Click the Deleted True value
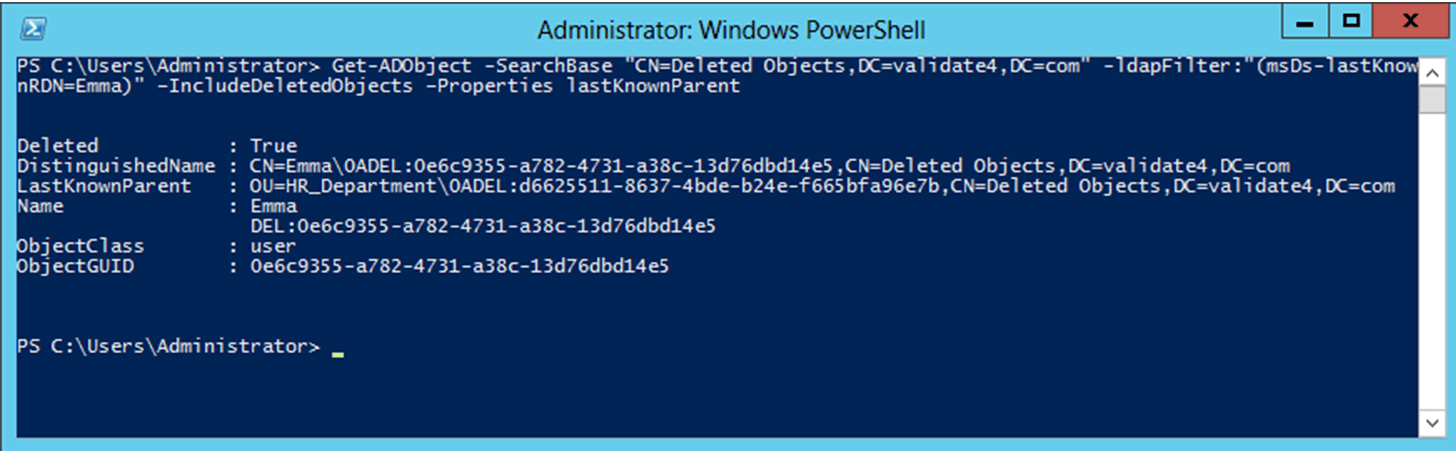This screenshot has height=454, width=1456. (x=272, y=146)
